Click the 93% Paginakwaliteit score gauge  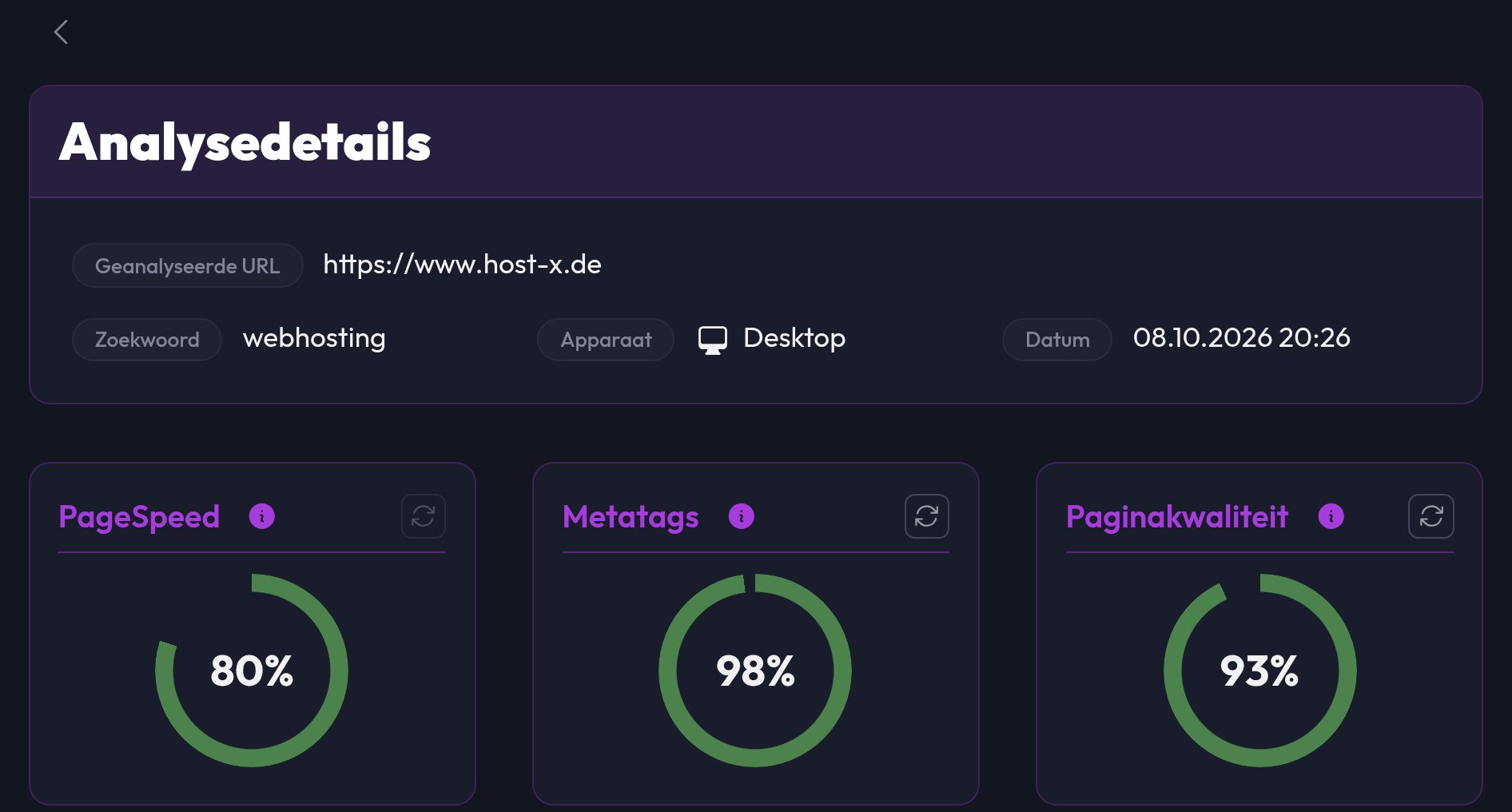click(x=1259, y=670)
